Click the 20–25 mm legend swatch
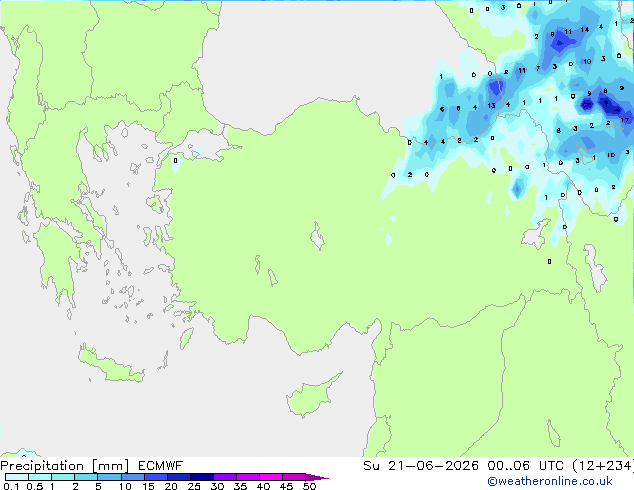This screenshot has width=634, height=490. pos(178,477)
